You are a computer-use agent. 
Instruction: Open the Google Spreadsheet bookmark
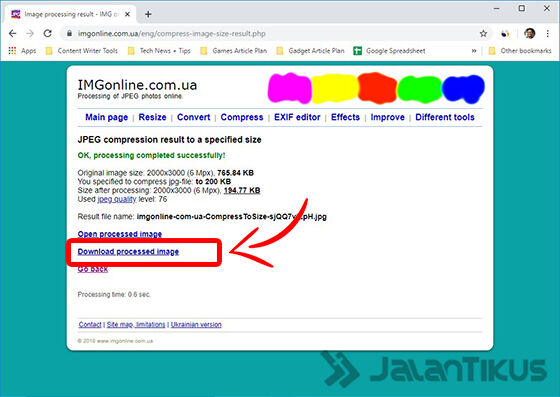[390, 51]
